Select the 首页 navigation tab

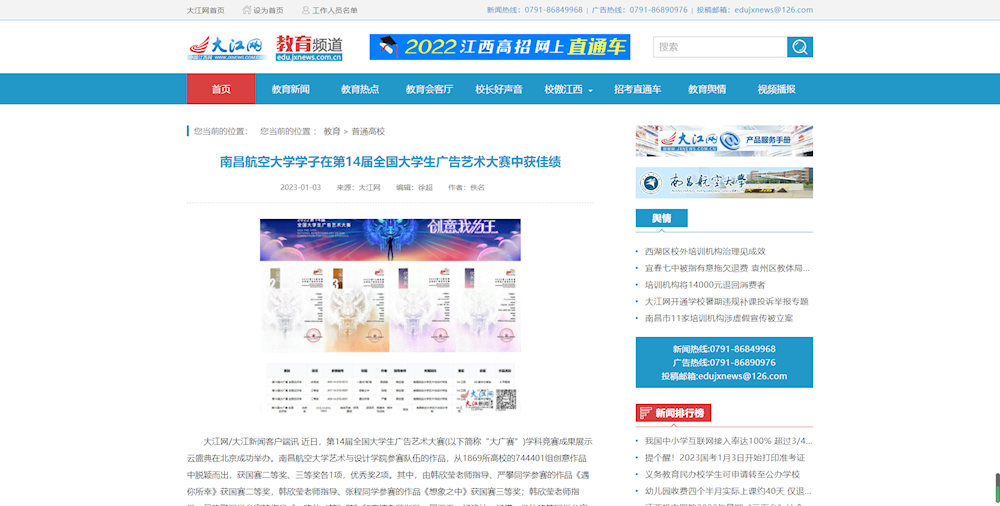click(x=221, y=89)
